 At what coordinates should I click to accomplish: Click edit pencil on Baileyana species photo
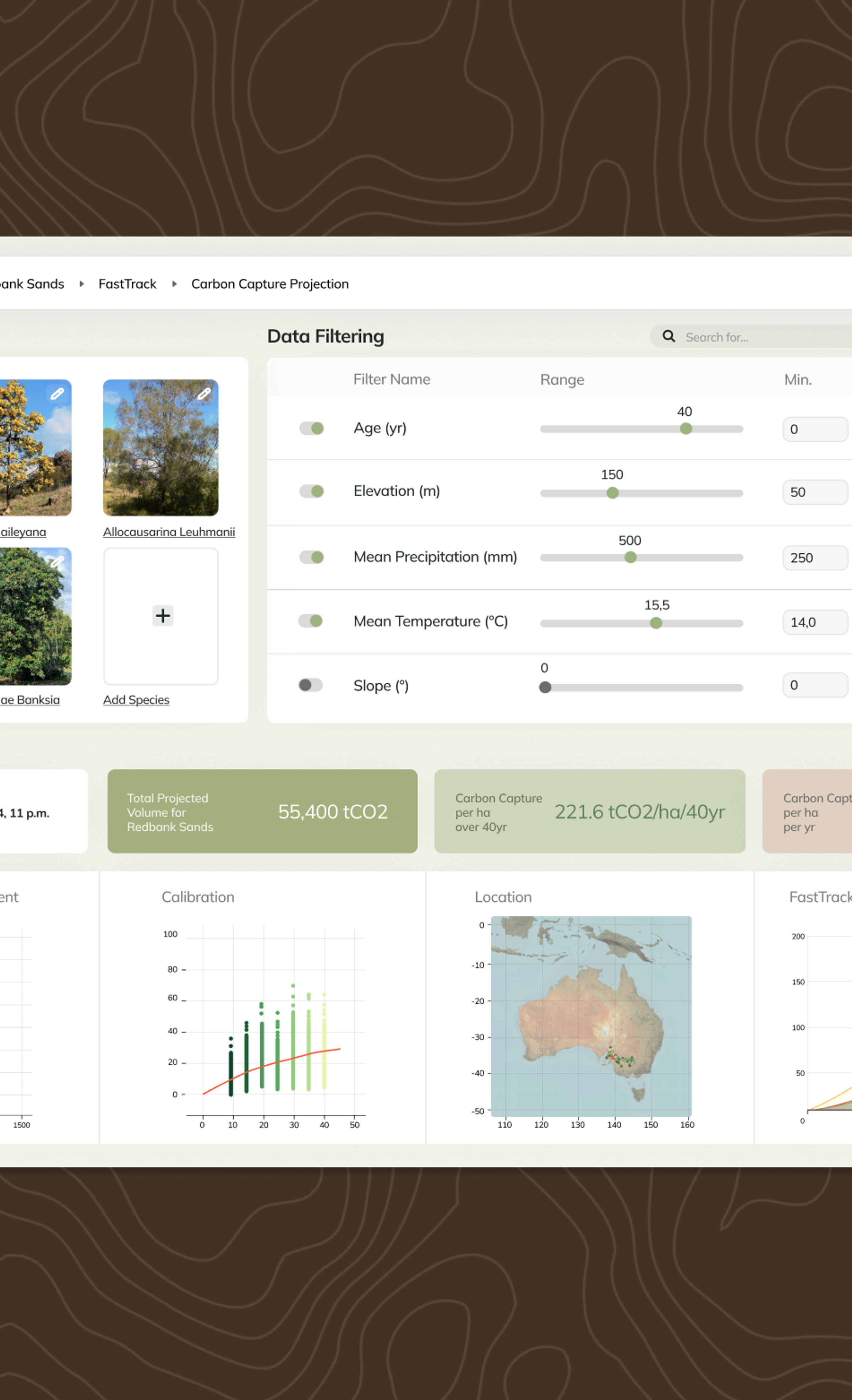click(58, 394)
